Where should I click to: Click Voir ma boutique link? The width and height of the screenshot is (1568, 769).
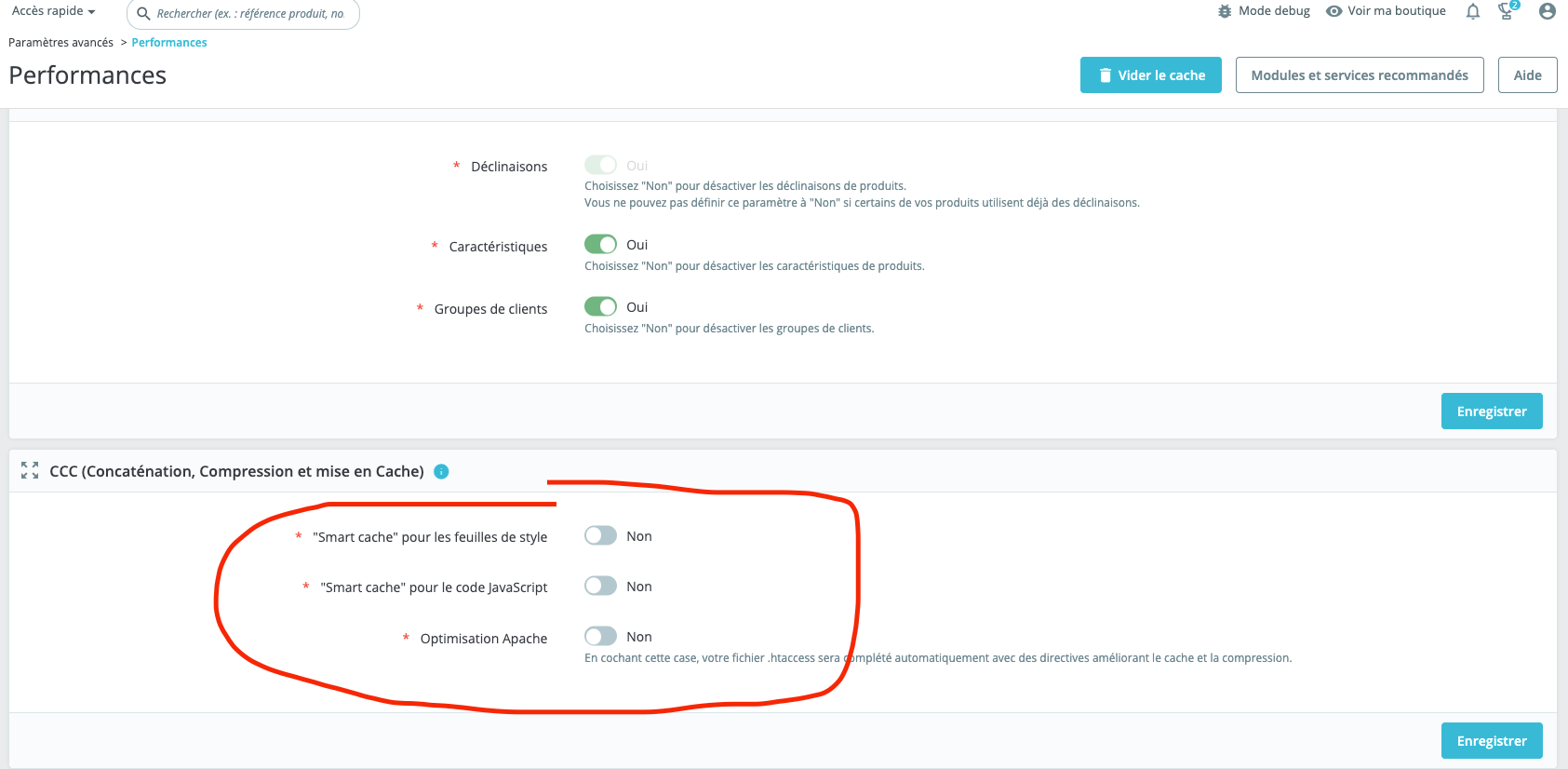[x=1397, y=11]
